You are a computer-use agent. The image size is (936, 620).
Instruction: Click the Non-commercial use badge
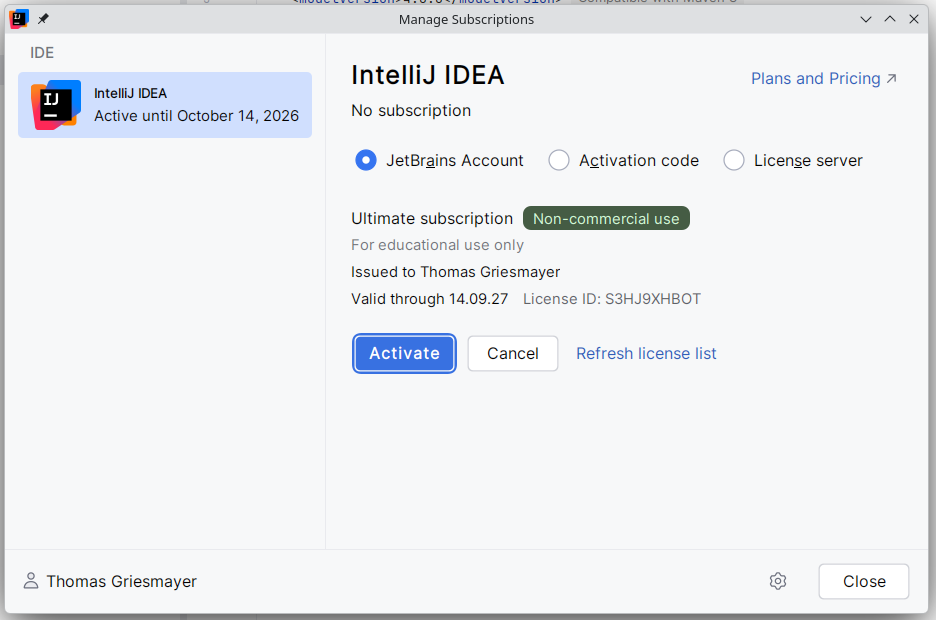click(606, 218)
